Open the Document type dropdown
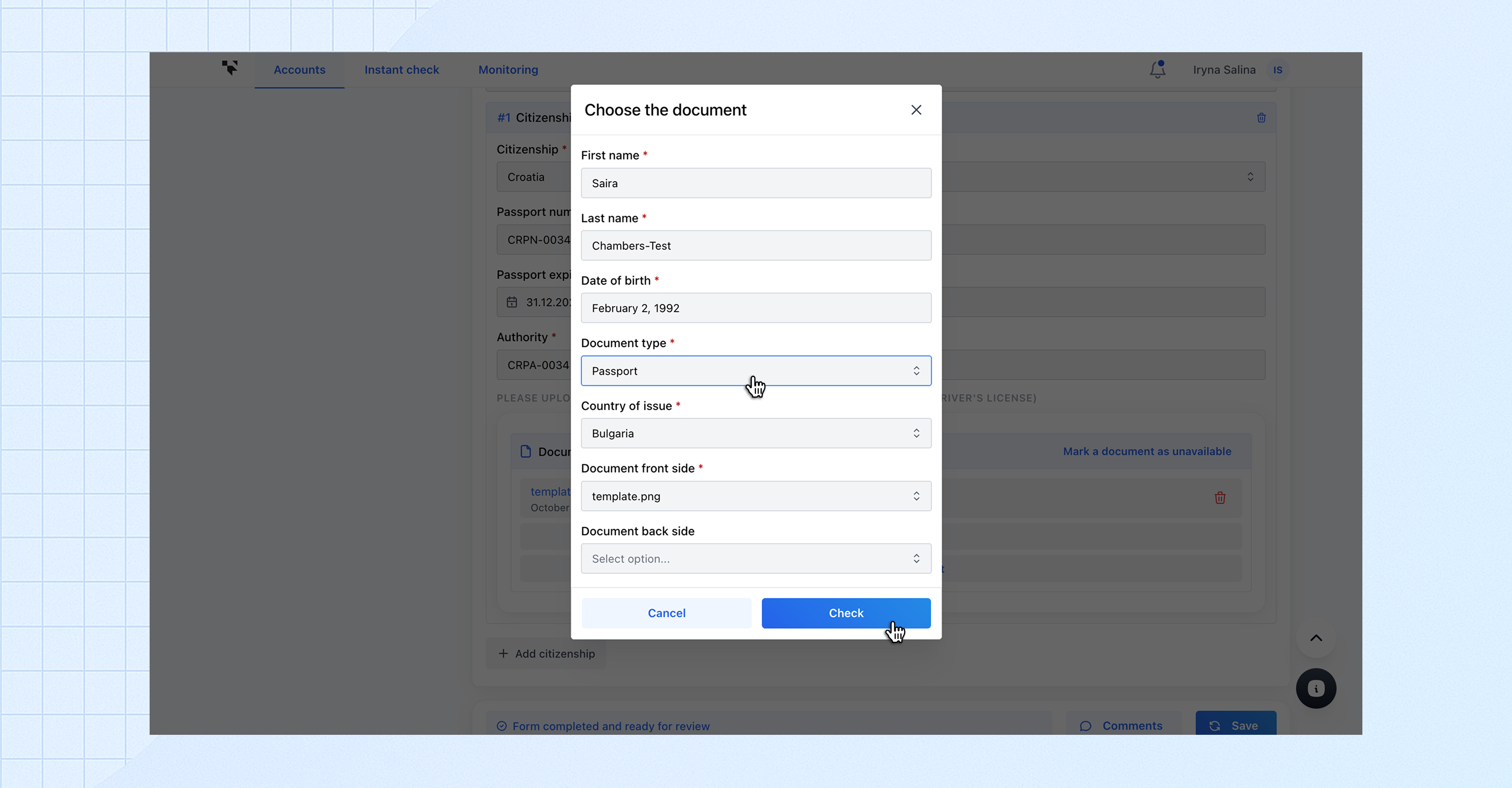The image size is (1512, 788). click(x=756, y=371)
